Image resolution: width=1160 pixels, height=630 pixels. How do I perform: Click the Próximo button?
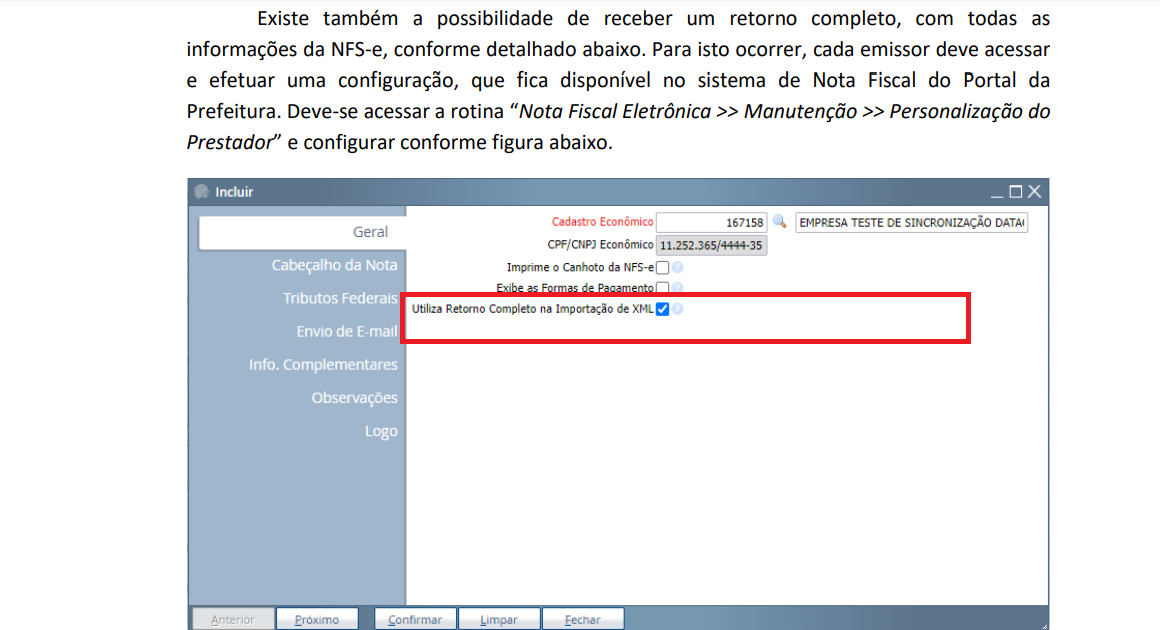[317, 619]
